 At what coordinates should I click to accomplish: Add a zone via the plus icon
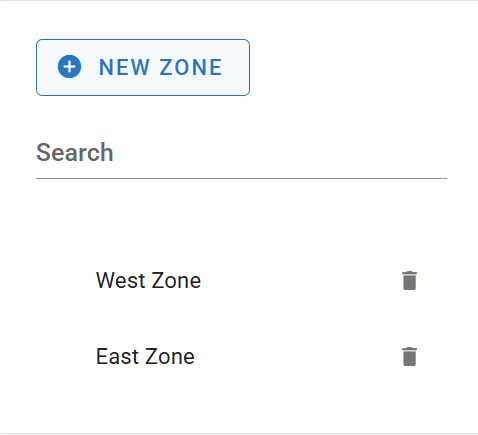click(x=69, y=67)
